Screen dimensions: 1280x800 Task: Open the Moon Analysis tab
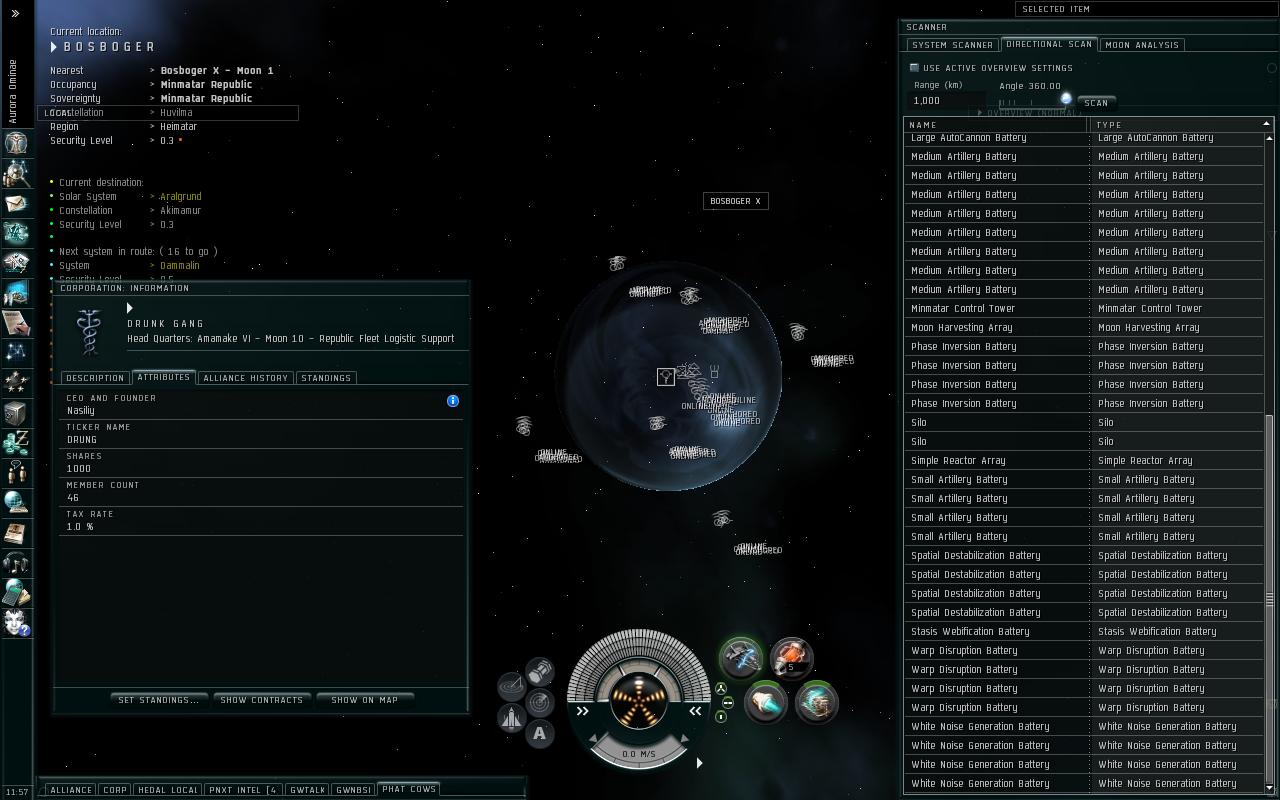coord(1142,45)
